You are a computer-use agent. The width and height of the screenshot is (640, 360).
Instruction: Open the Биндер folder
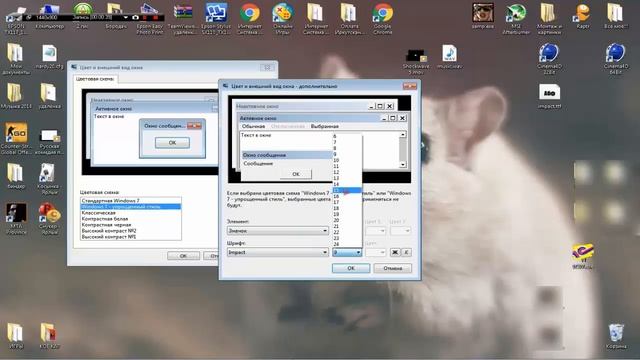pos(16,176)
